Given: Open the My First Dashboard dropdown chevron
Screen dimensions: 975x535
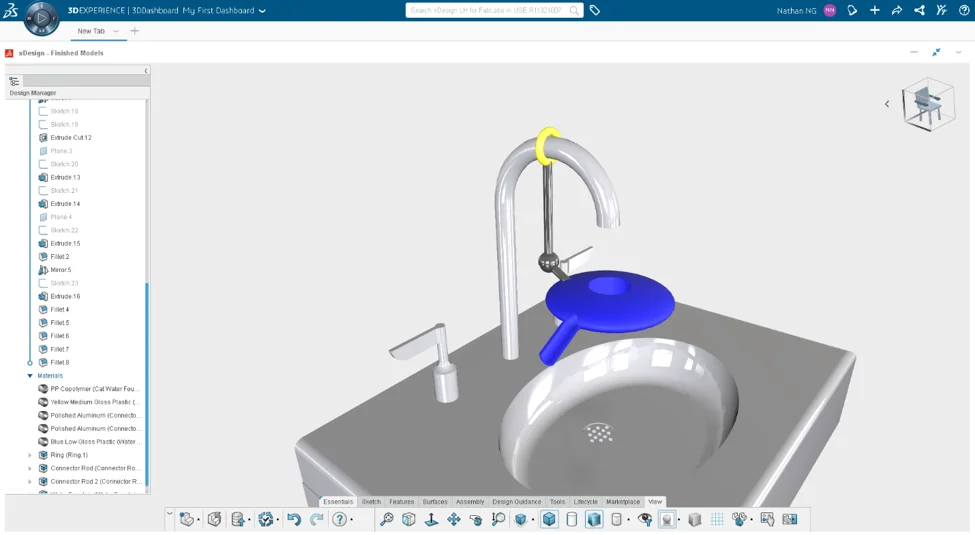Looking at the screenshot, I should click(263, 11).
